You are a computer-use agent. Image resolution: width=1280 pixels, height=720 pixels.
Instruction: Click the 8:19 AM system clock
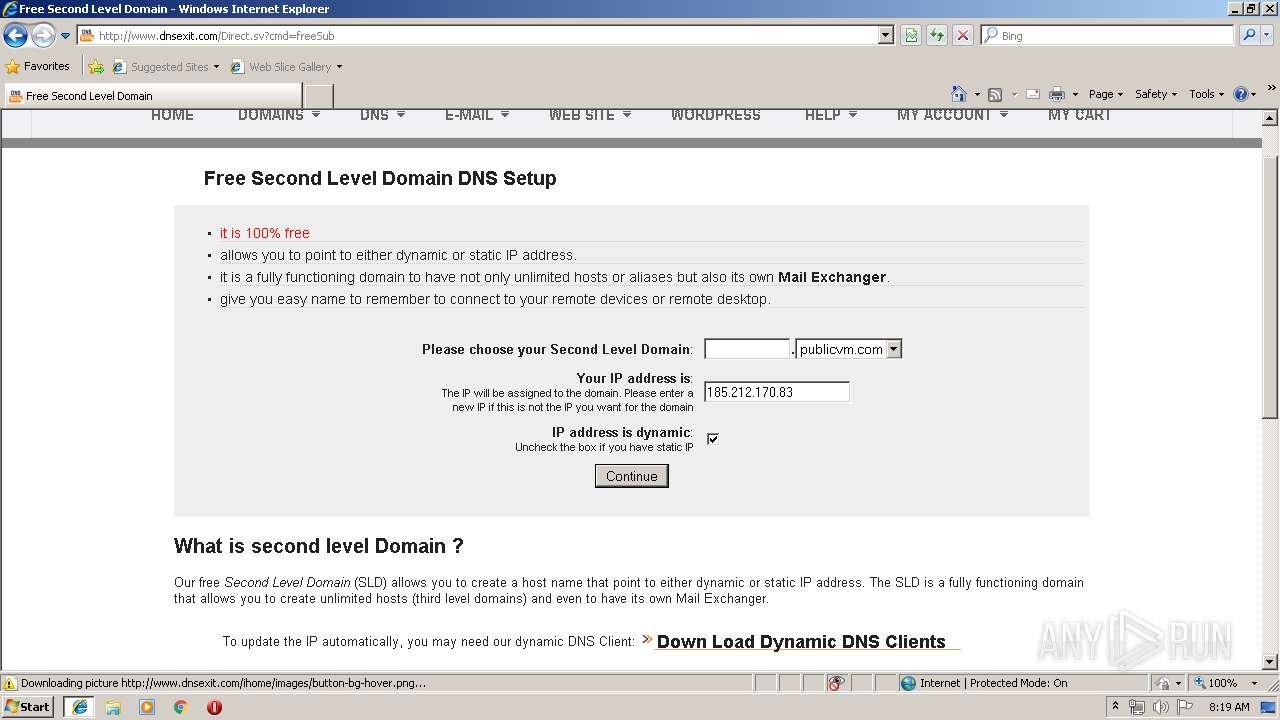(x=1229, y=707)
